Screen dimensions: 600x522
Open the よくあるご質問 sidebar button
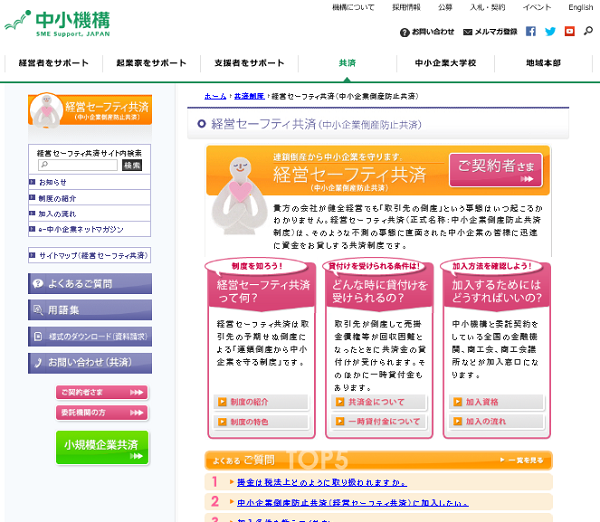pos(90,284)
